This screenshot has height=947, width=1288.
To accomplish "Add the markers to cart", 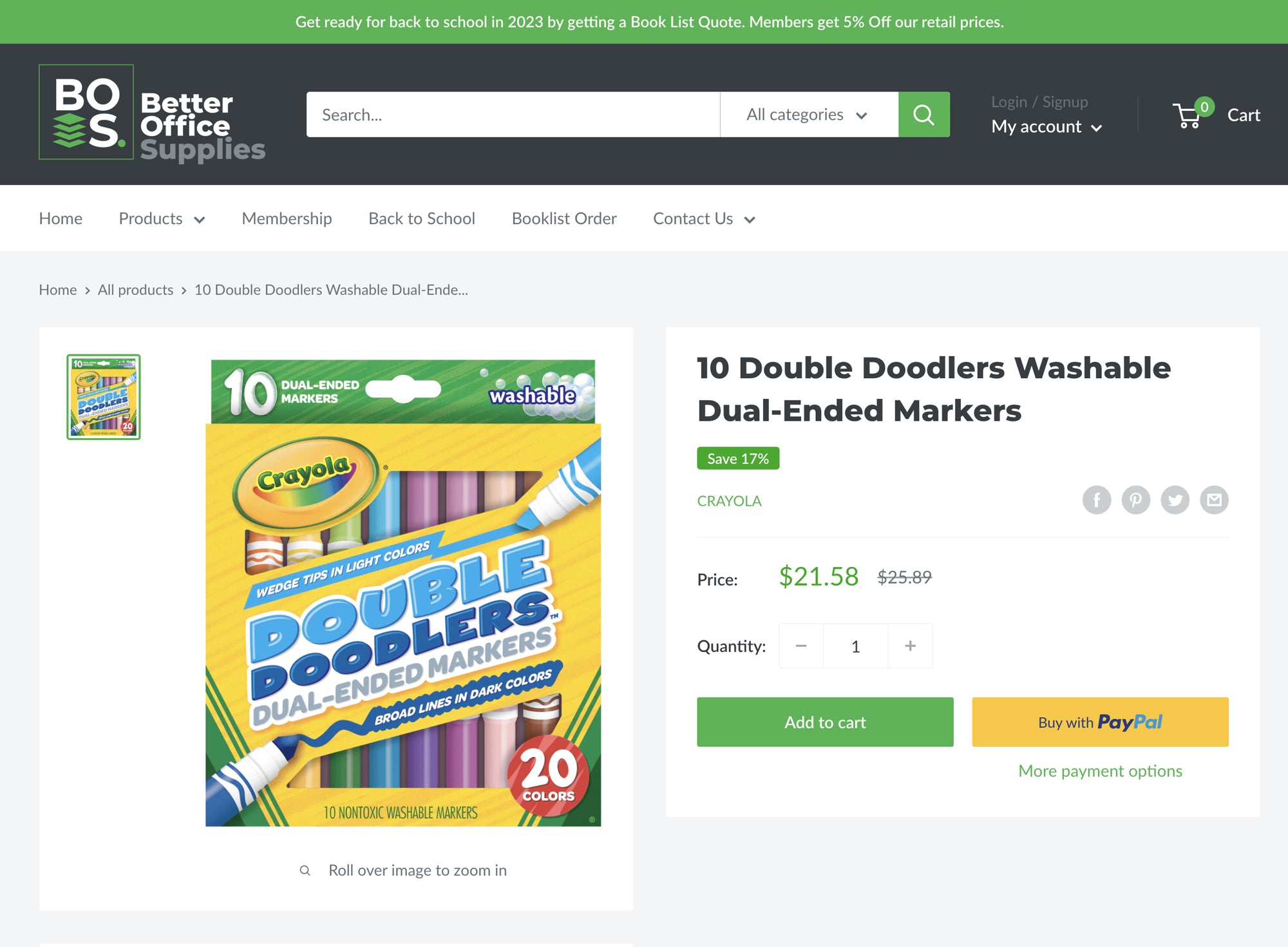I will [825, 722].
